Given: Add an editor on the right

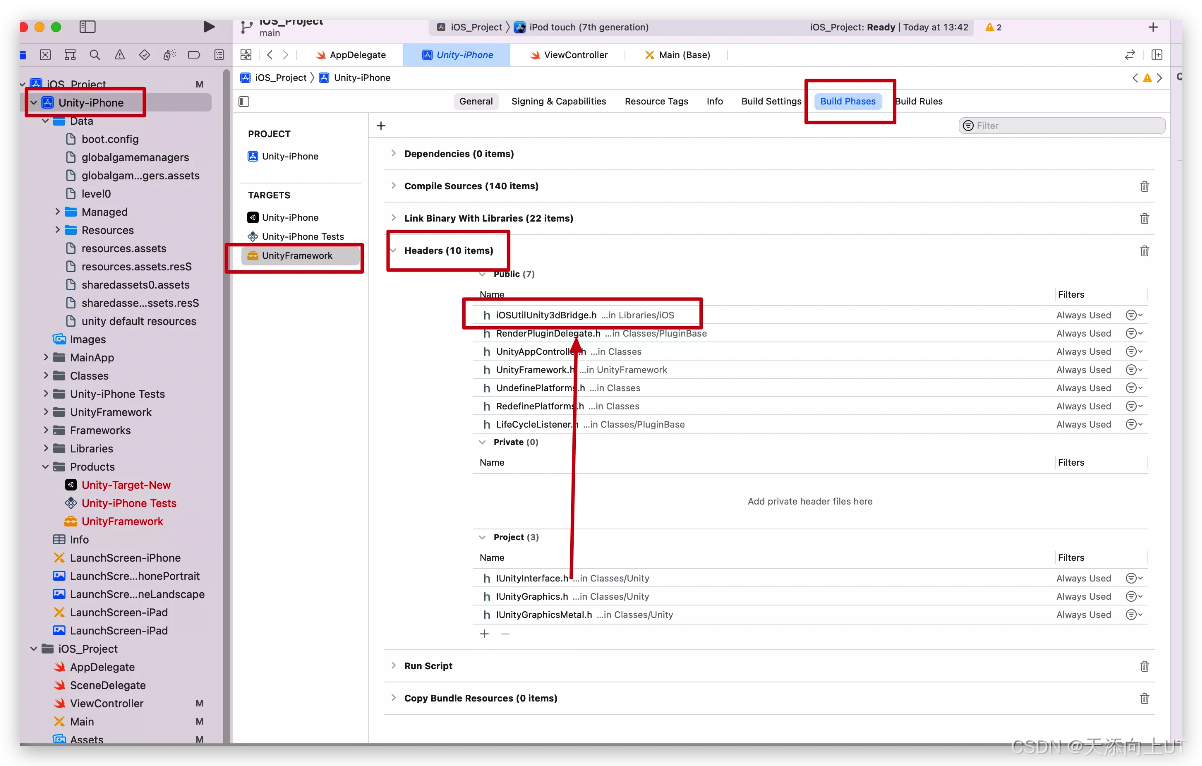Looking at the screenshot, I should 1157,55.
